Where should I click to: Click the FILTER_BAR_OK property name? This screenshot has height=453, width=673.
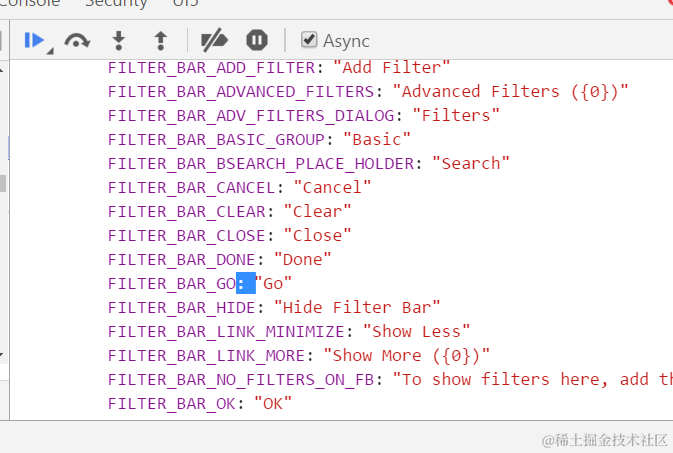pyautogui.click(x=172, y=404)
